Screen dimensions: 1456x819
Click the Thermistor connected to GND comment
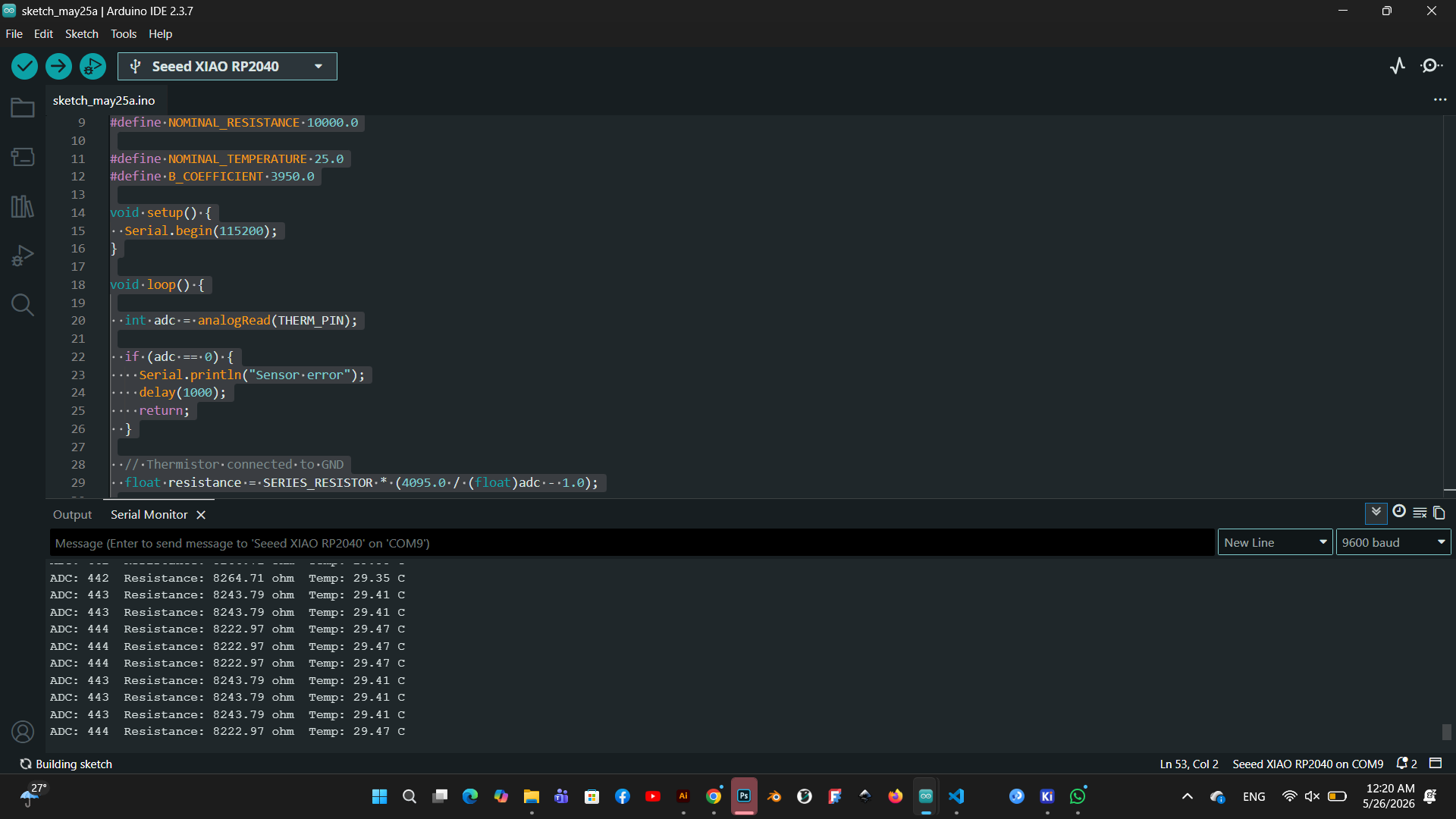[x=234, y=465]
